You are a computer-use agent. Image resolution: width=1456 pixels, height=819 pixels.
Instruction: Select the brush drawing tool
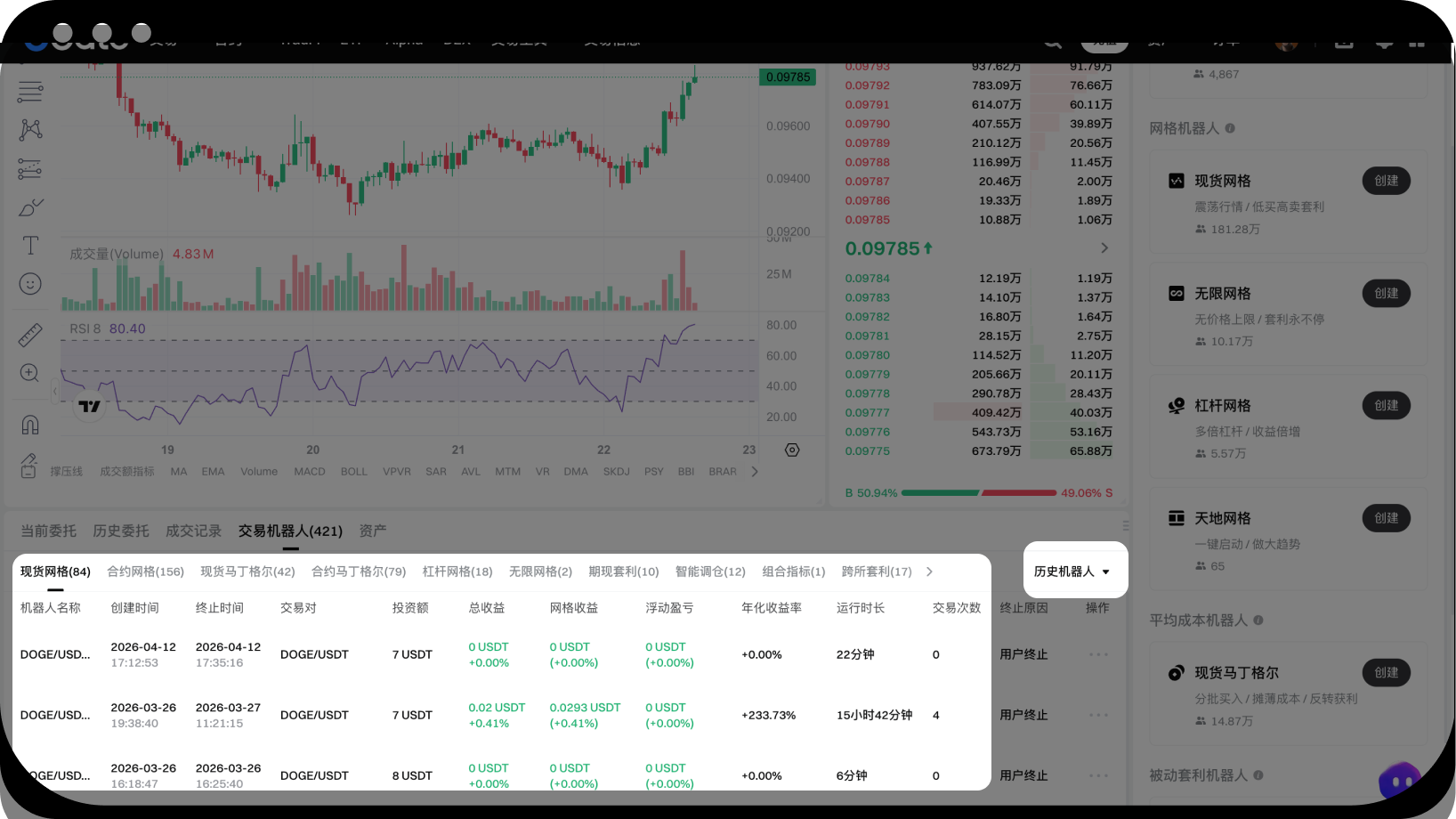30,207
